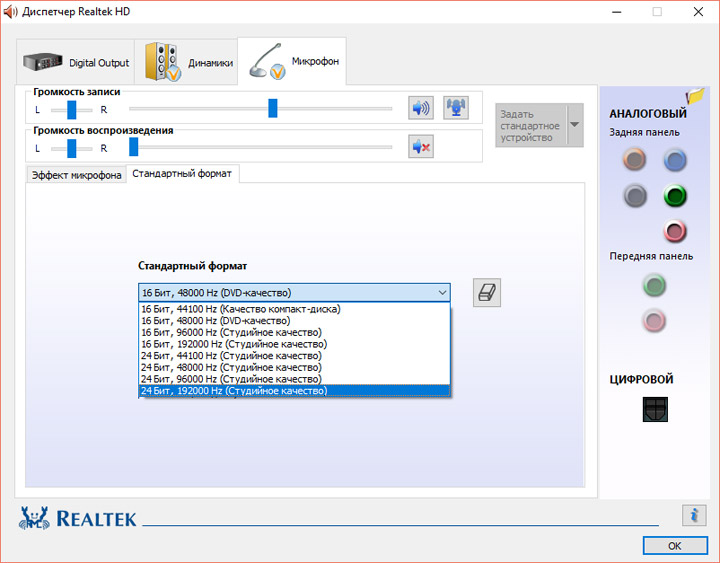Minimize the Realtek HD manager window
Screen dimensions: 720x563
click(617, 12)
